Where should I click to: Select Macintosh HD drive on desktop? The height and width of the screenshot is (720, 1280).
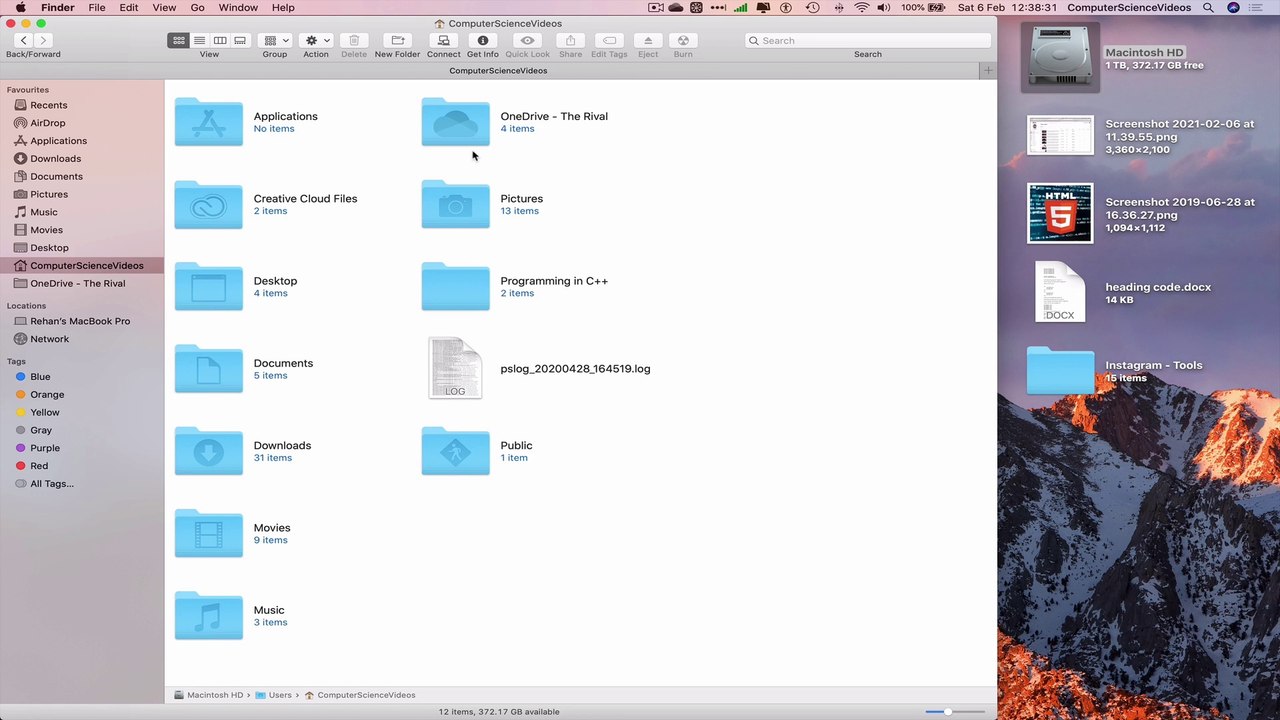[1060, 58]
